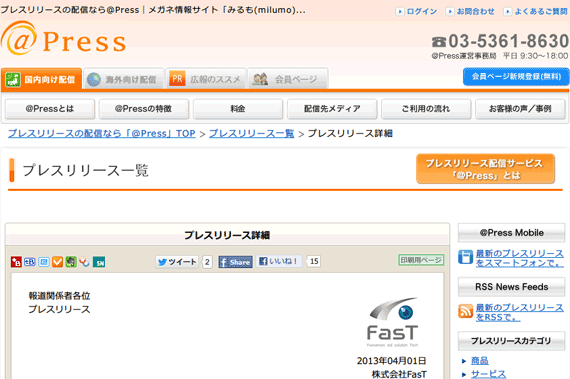The width and height of the screenshot is (570, 379).
Task: Click the よくあるご質問 arrow icon
Action: (x=507, y=12)
